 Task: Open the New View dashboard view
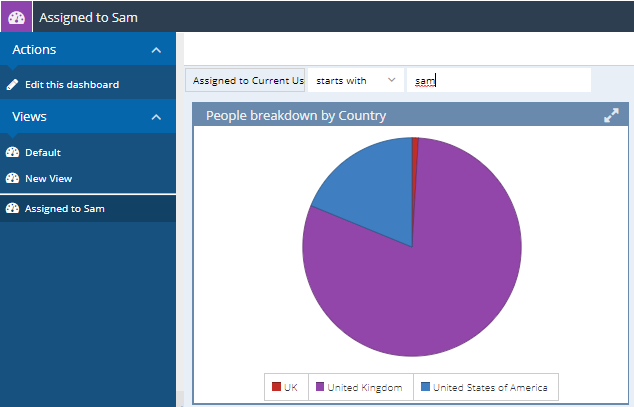click(88, 178)
